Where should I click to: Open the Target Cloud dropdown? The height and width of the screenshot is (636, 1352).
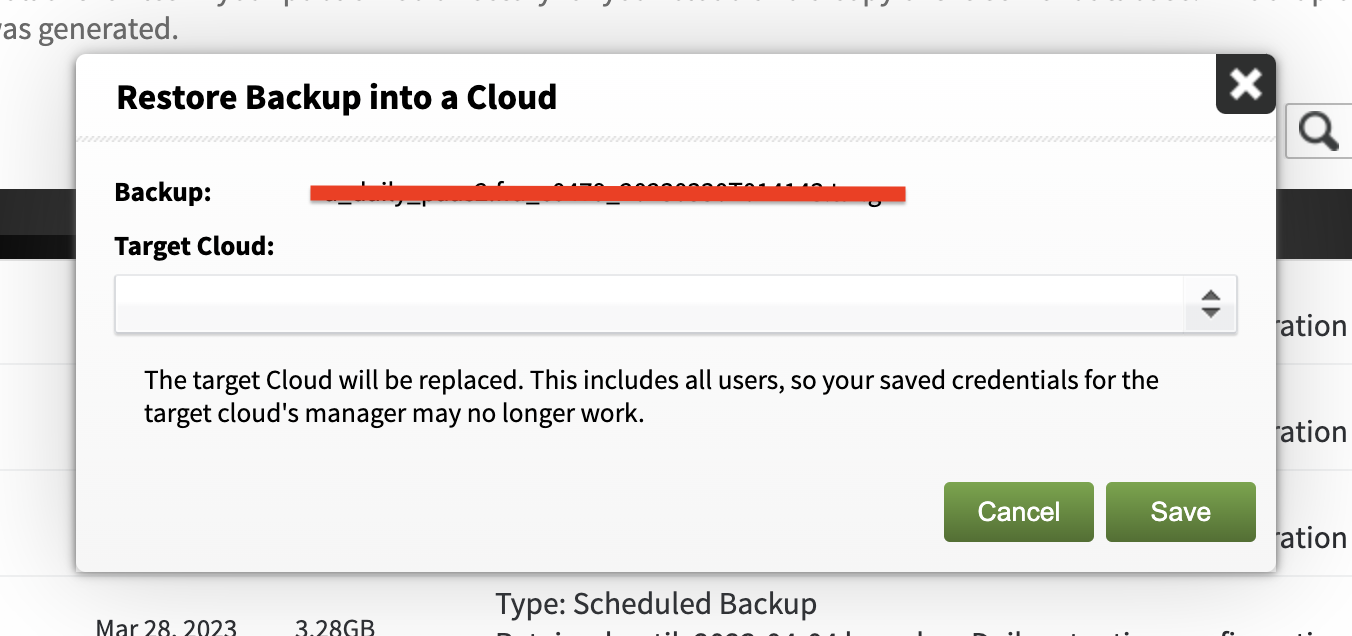tap(676, 304)
